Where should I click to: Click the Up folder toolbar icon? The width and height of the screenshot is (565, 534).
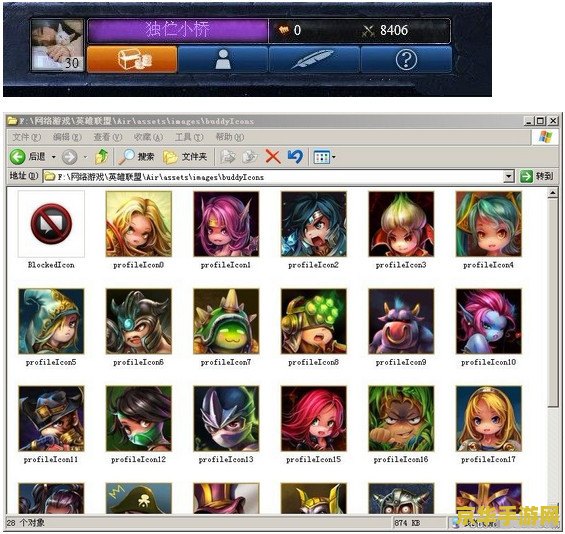[102, 157]
